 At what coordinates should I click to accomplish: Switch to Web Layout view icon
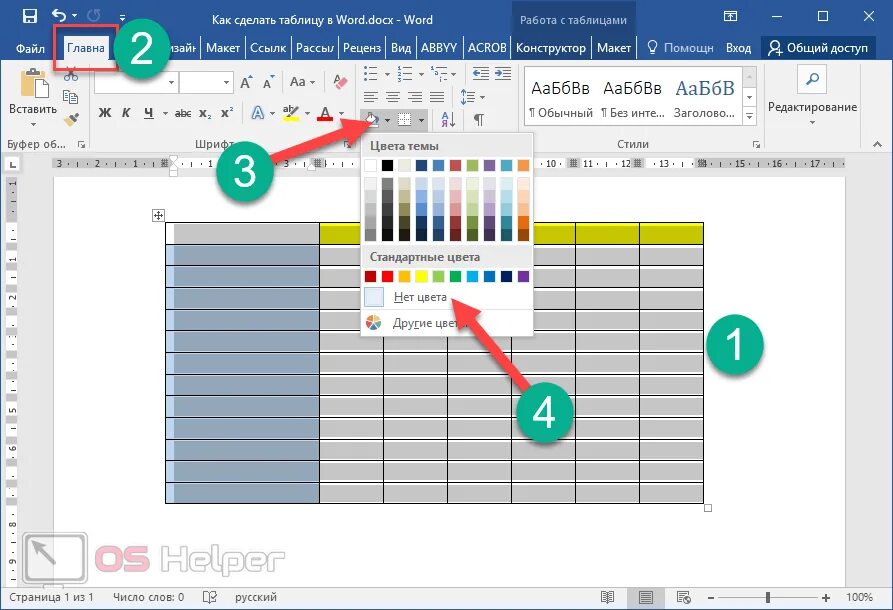click(683, 597)
